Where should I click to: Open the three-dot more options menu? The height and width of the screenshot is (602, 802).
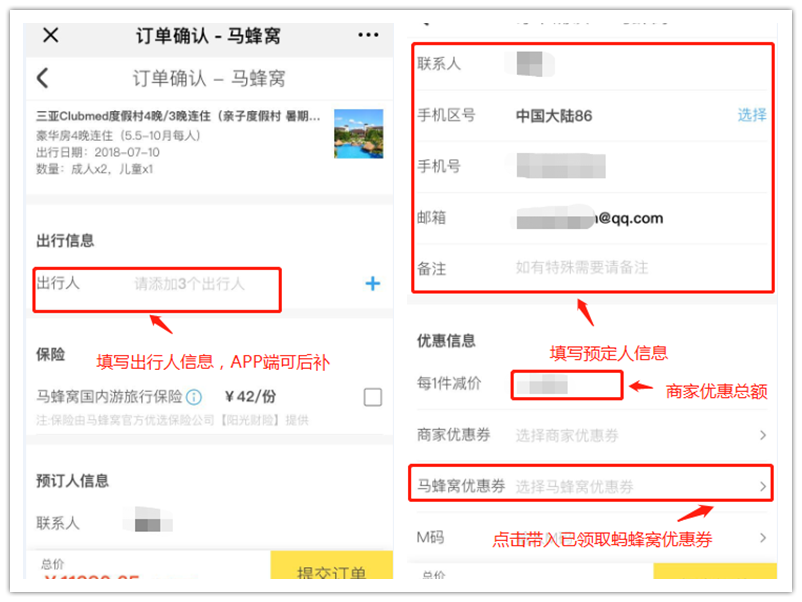(x=368, y=35)
